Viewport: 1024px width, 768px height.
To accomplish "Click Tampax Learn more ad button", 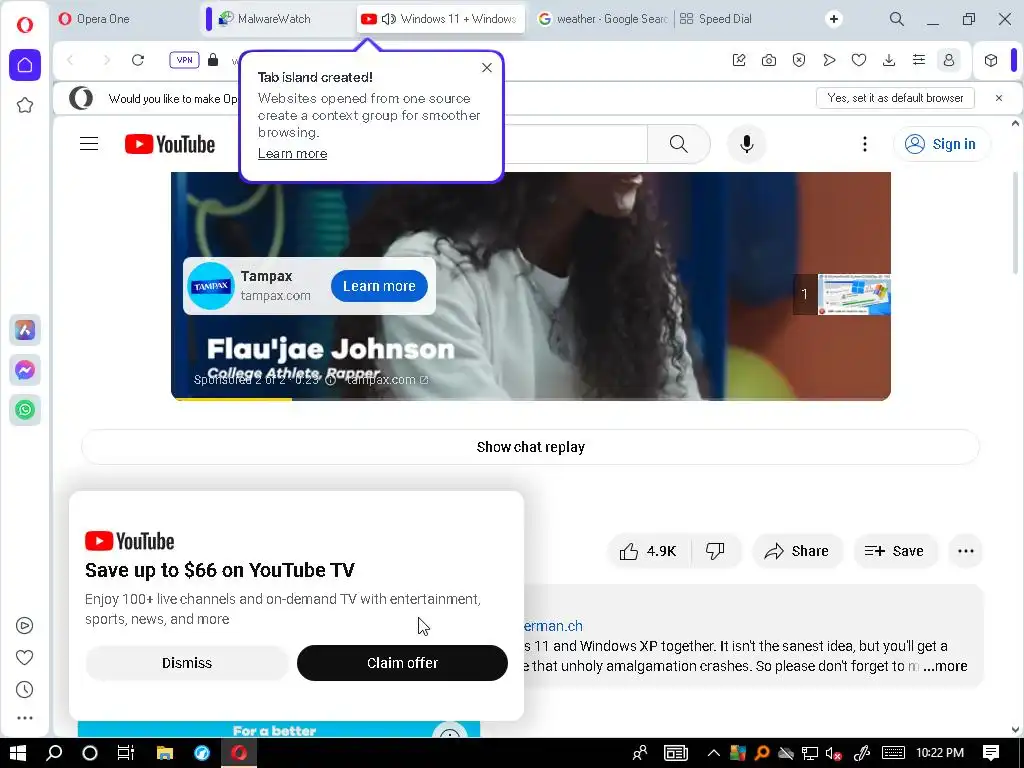I will [x=379, y=286].
